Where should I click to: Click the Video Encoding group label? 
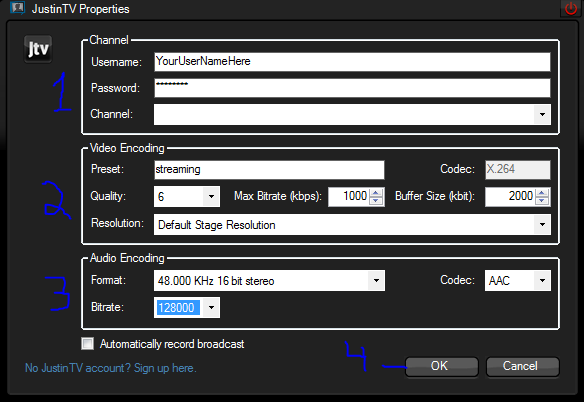click(x=127, y=148)
